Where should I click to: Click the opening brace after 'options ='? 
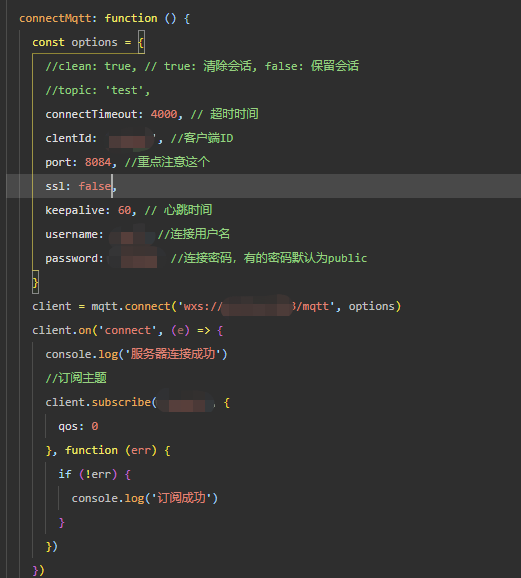coord(141,43)
